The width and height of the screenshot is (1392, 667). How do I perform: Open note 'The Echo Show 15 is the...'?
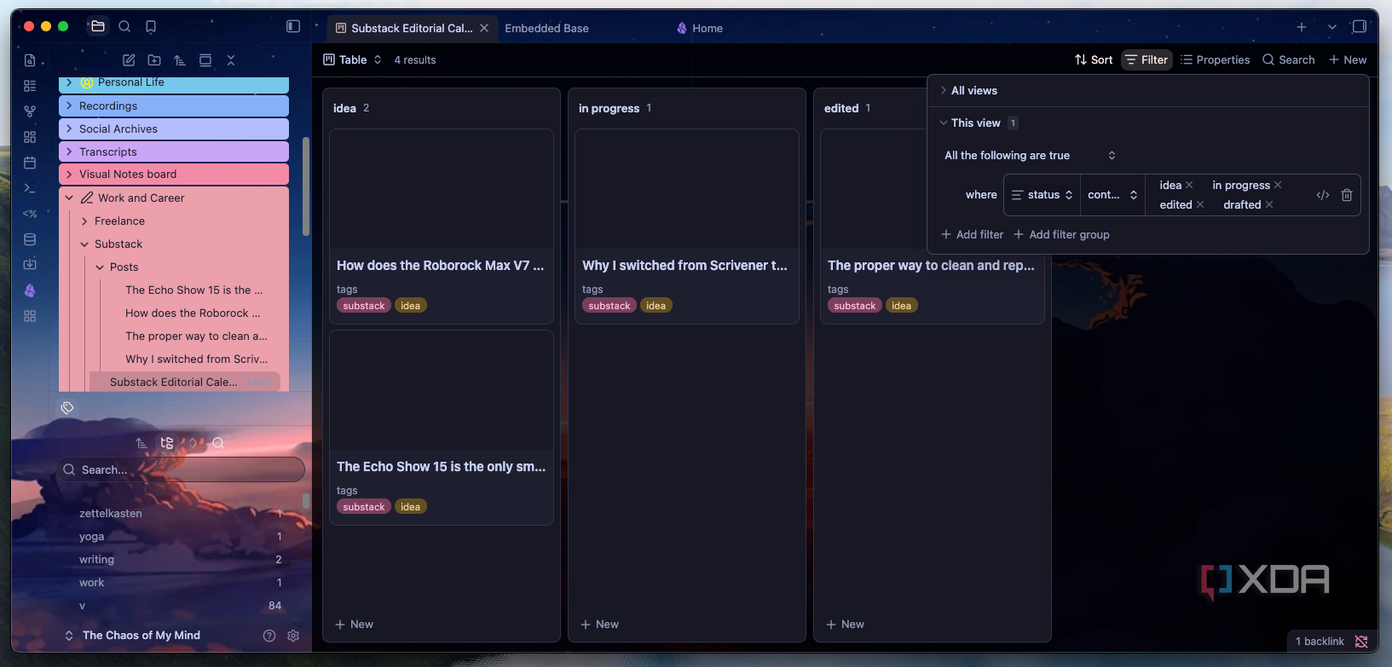click(194, 290)
